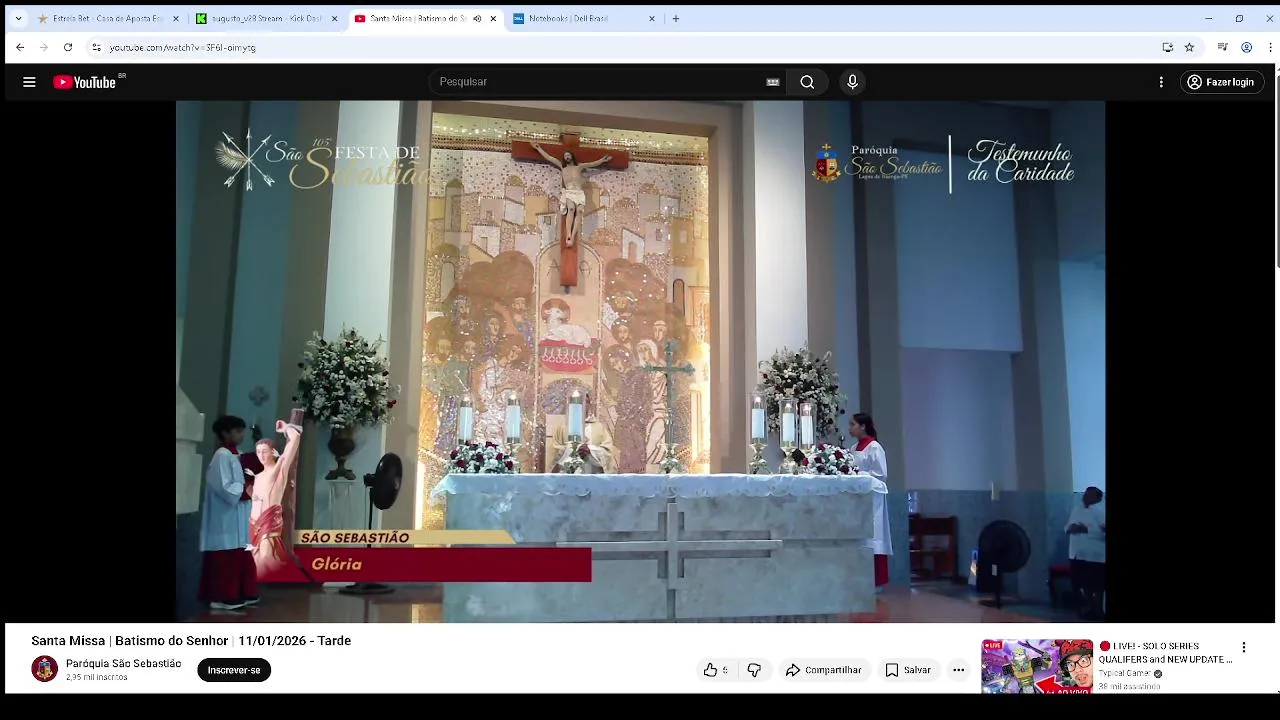Start voice search with the microphone
This screenshot has width=1280, height=720.
(852, 82)
